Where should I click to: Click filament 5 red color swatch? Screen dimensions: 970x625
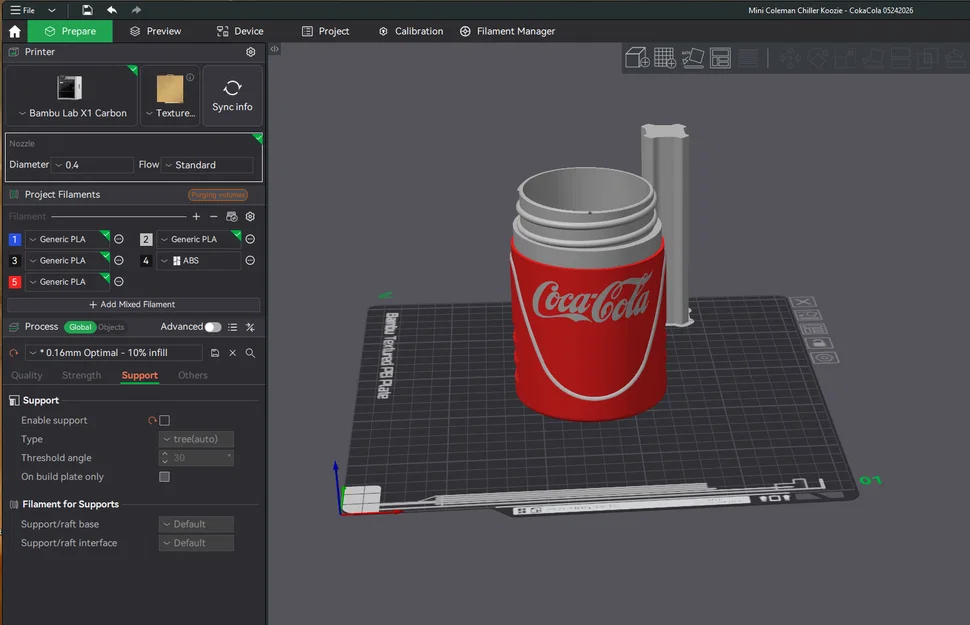[x=15, y=282]
